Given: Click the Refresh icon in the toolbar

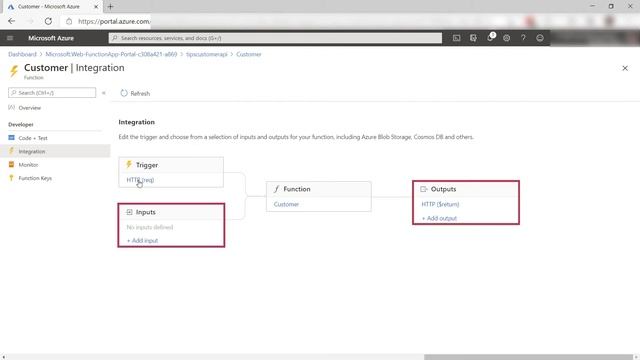Looking at the screenshot, I should pos(124,93).
